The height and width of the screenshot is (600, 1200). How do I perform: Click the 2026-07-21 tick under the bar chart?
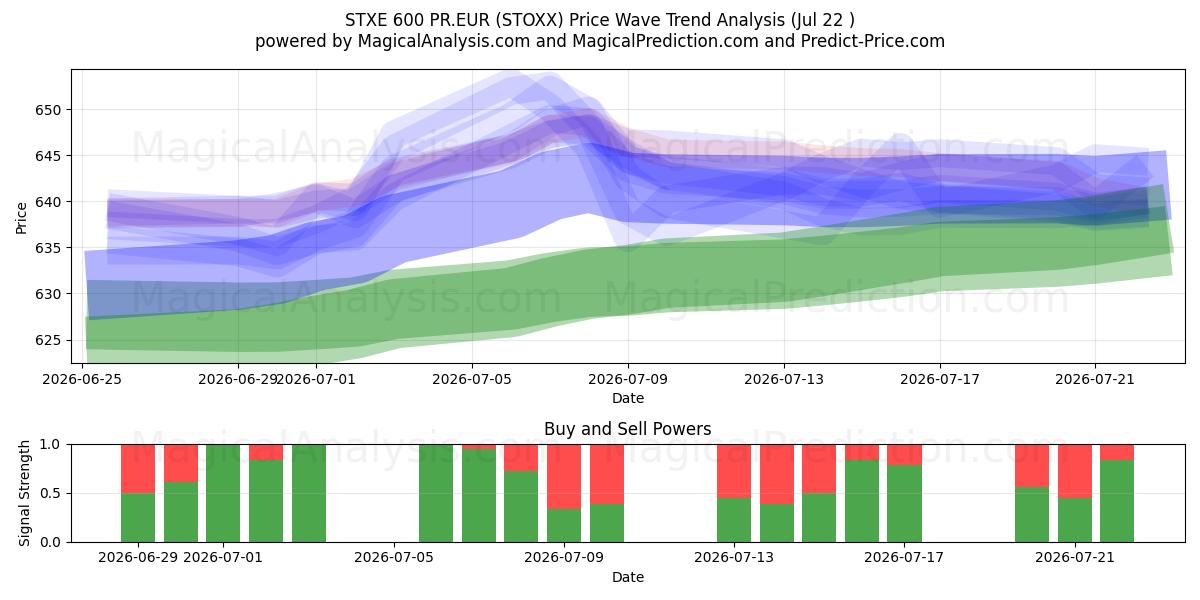click(x=1075, y=558)
